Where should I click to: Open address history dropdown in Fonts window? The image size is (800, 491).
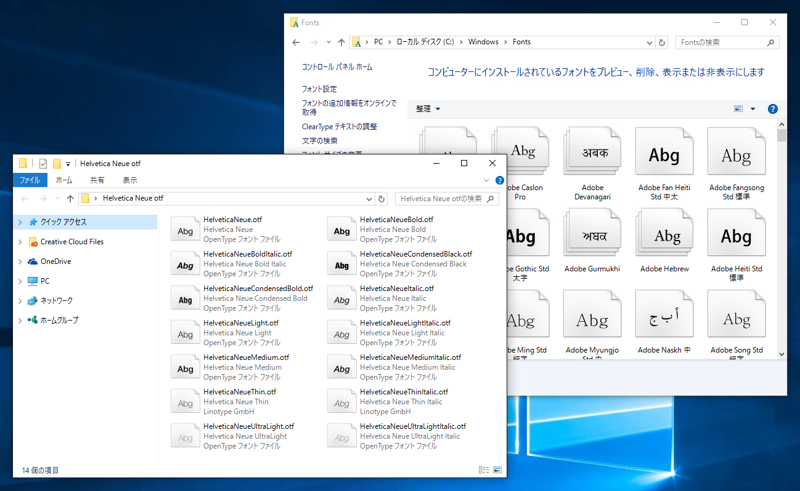click(x=649, y=43)
